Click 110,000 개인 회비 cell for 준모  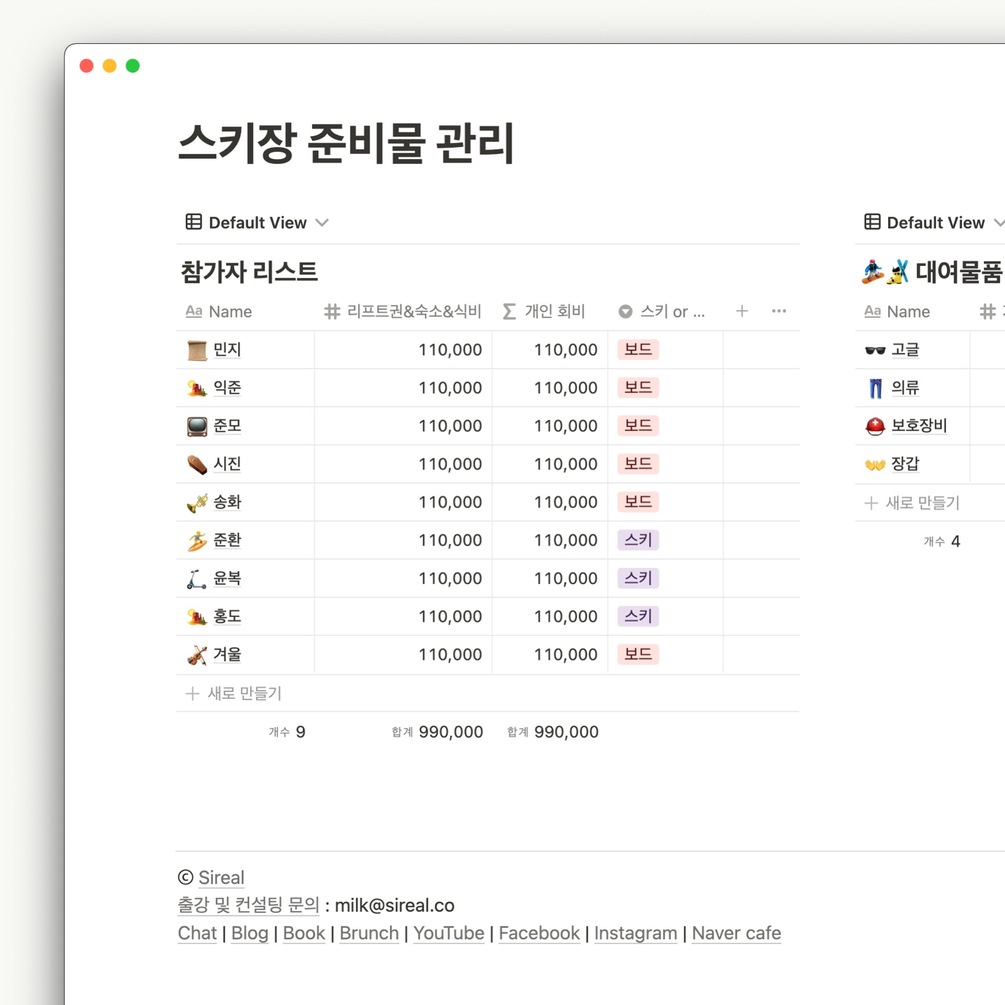(x=550, y=426)
